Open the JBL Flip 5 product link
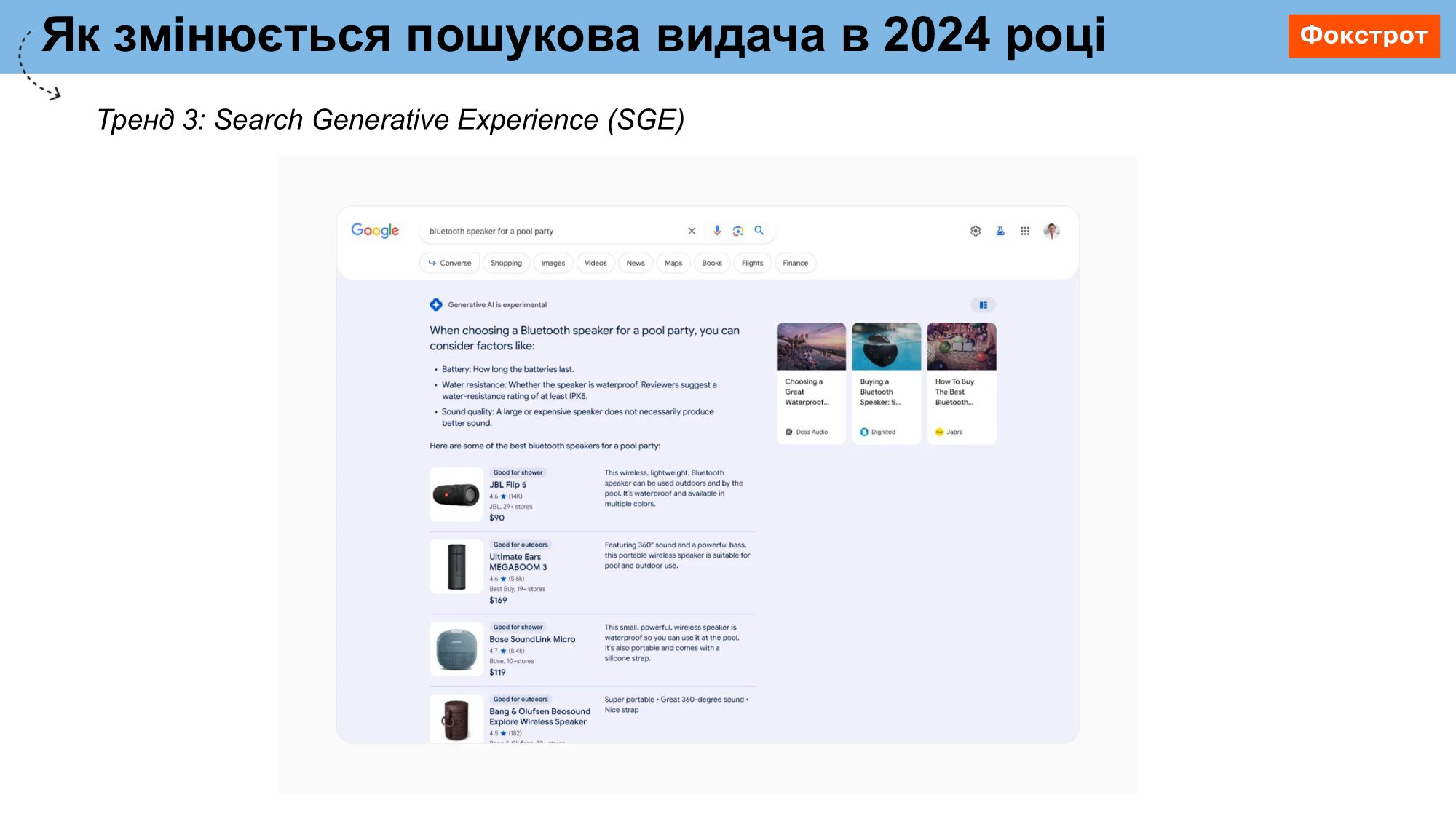Screen dimensions: 1456x819 [507, 485]
